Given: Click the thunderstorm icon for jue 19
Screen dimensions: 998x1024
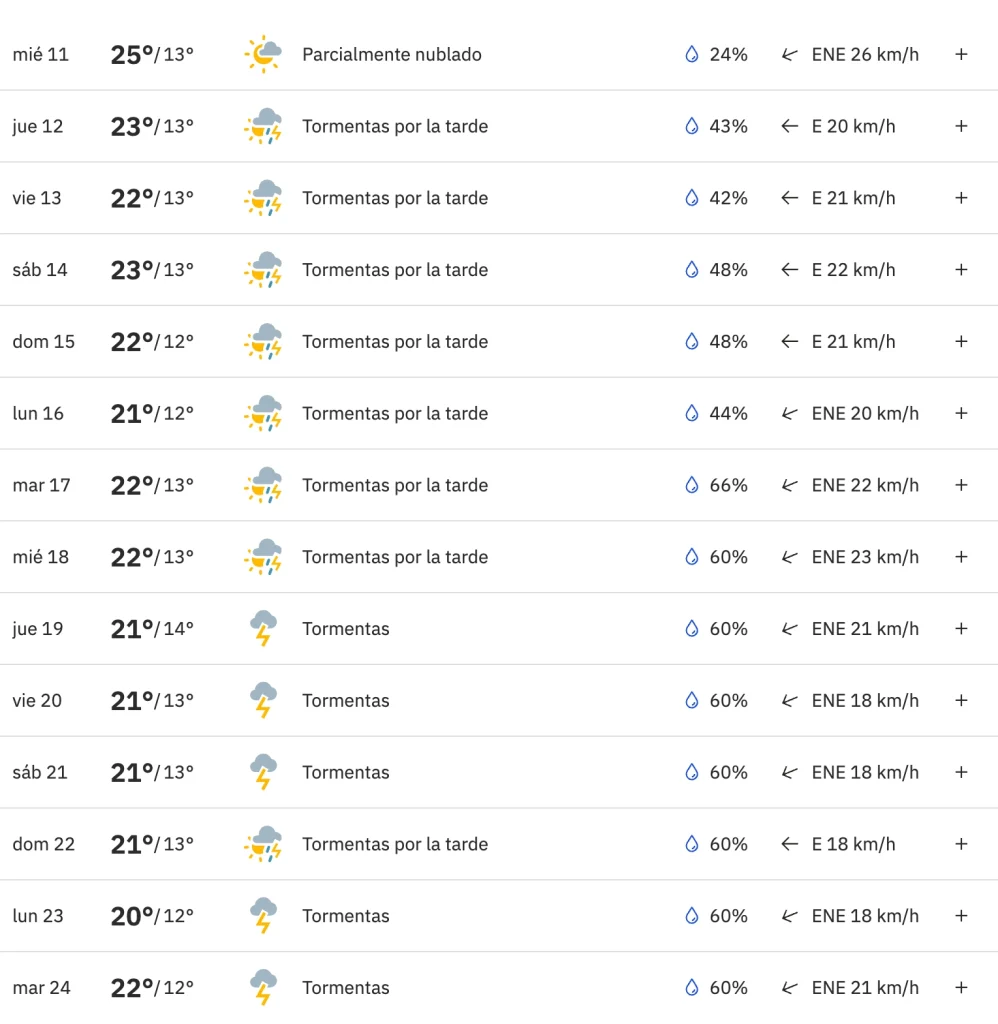Looking at the screenshot, I should (263, 629).
